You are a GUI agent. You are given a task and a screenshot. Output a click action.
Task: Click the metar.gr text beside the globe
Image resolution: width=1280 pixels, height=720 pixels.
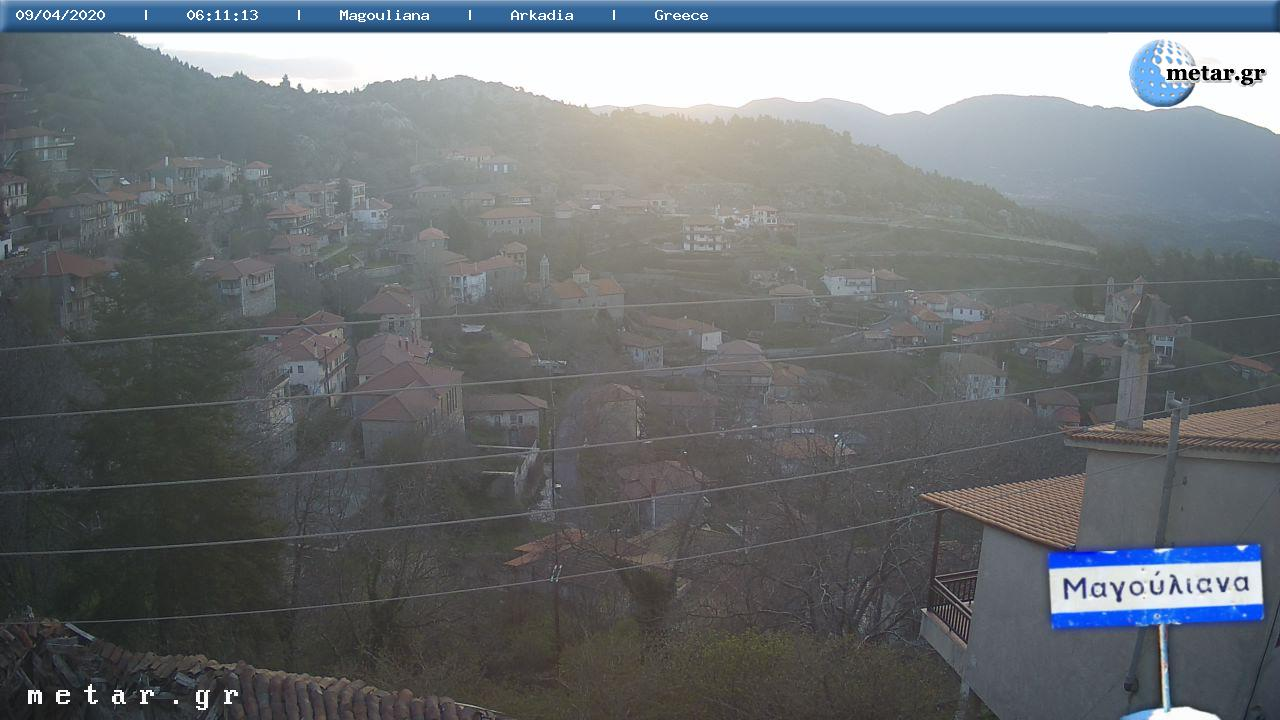click(x=1216, y=74)
